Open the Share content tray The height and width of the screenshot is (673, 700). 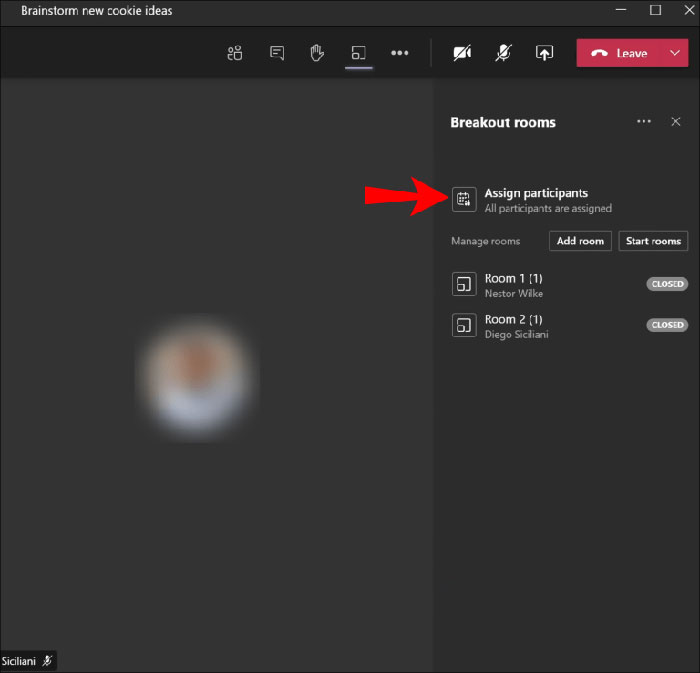tap(544, 53)
